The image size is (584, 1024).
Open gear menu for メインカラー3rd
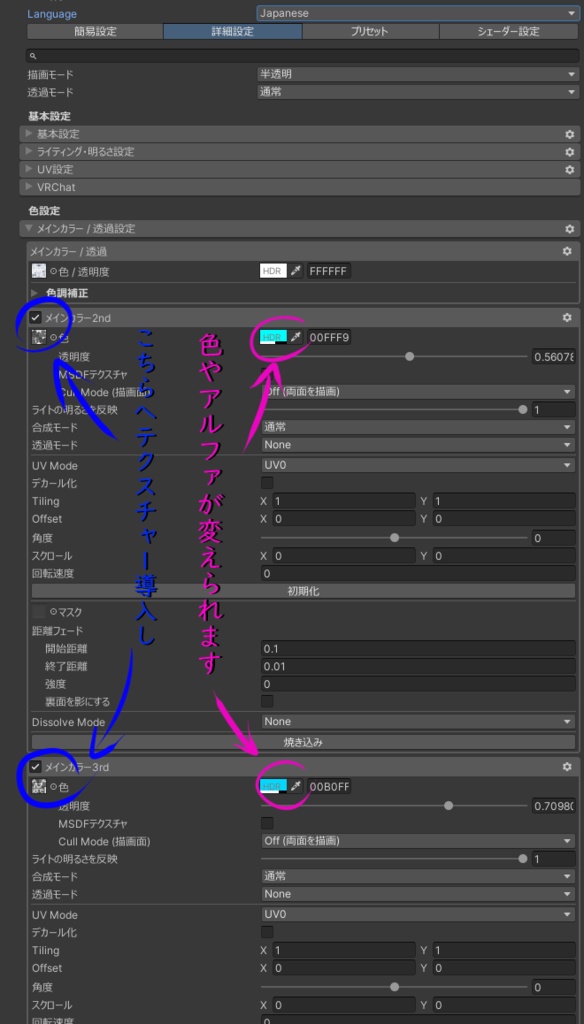pos(567,767)
